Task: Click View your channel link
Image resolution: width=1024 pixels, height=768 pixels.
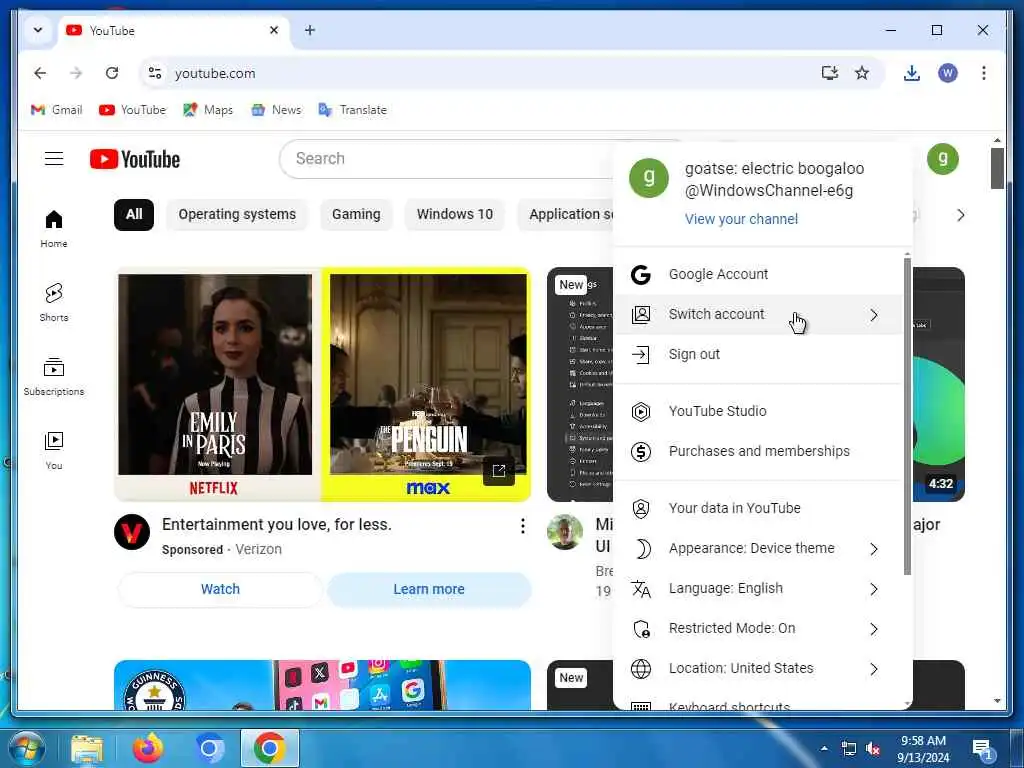Action: tap(741, 219)
